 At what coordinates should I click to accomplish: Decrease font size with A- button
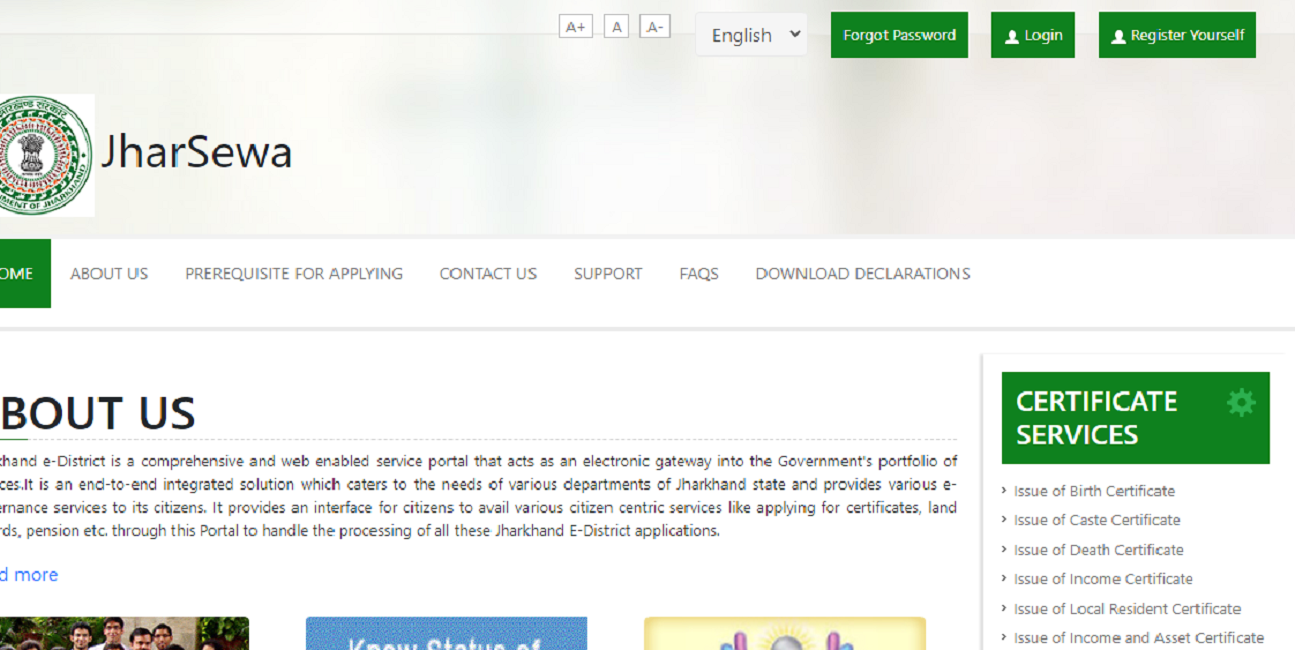click(x=654, y=27)
